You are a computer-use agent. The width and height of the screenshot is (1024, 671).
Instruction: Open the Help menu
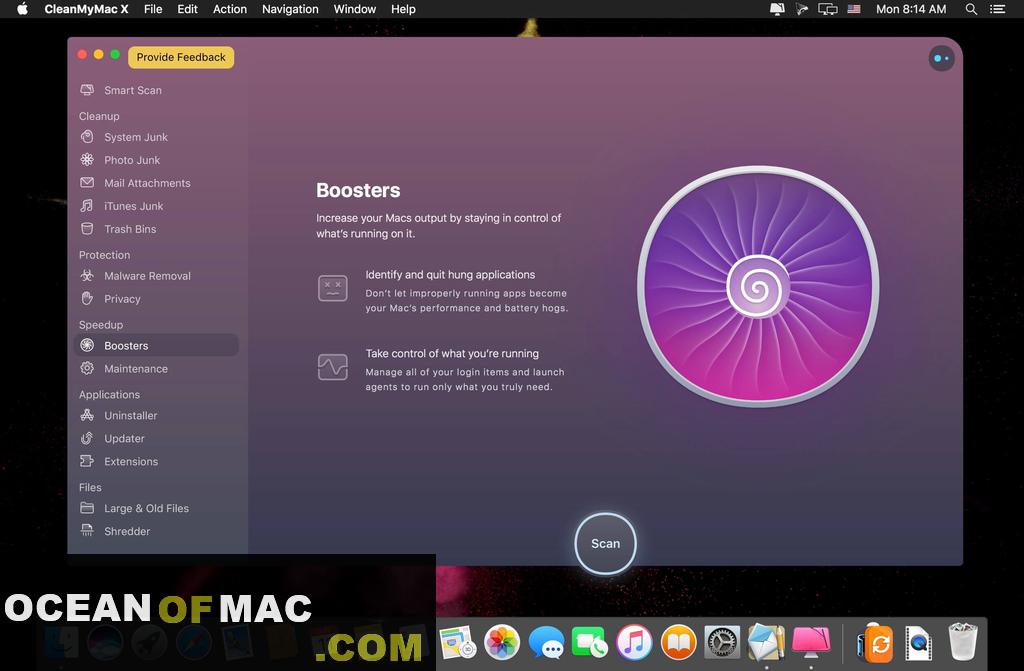coord(403,9)
